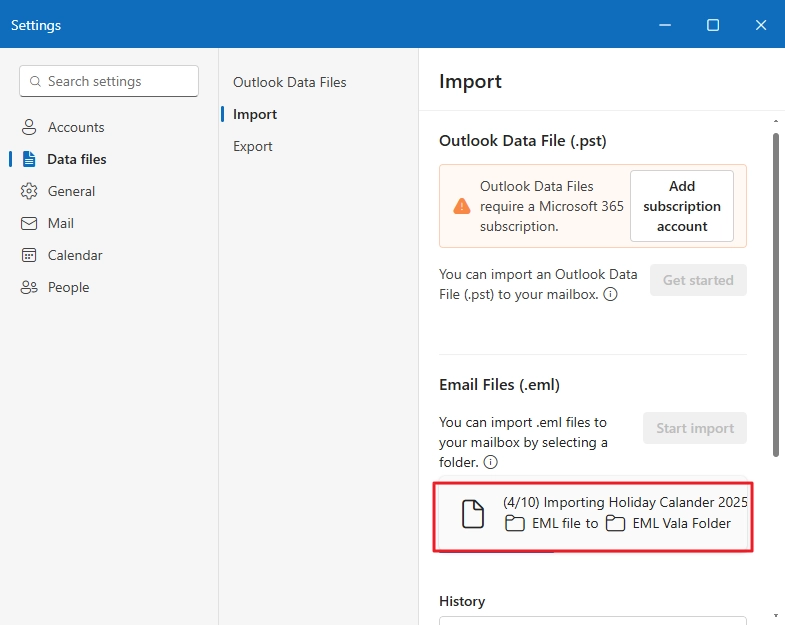Click the Accounts person icon
785x625 pixels.
pos(29,127)
